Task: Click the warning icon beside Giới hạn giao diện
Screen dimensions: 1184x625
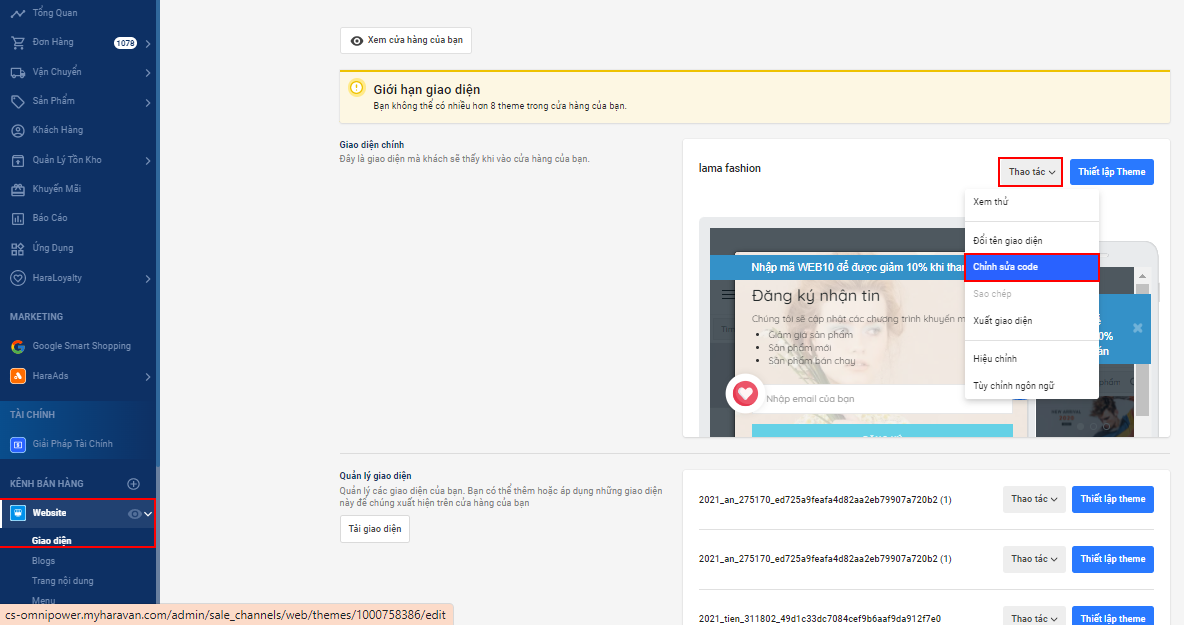Action: coord(356,88)
